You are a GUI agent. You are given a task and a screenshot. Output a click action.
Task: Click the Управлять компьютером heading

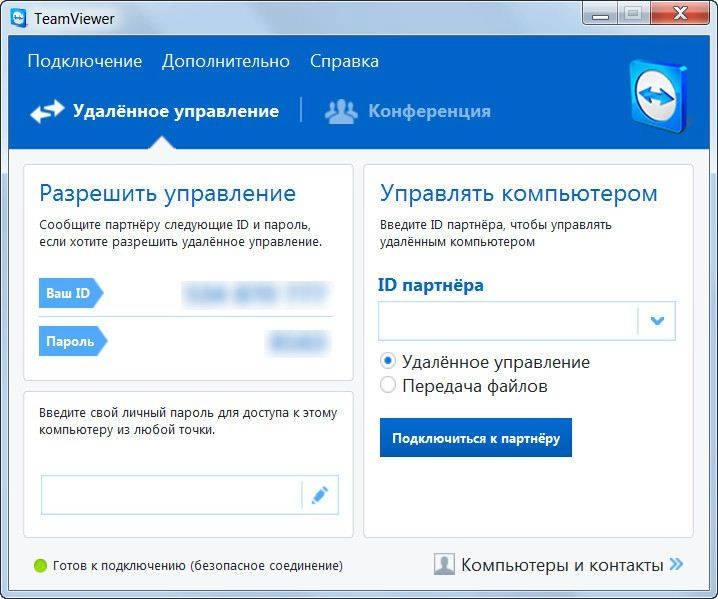point(519,194)
